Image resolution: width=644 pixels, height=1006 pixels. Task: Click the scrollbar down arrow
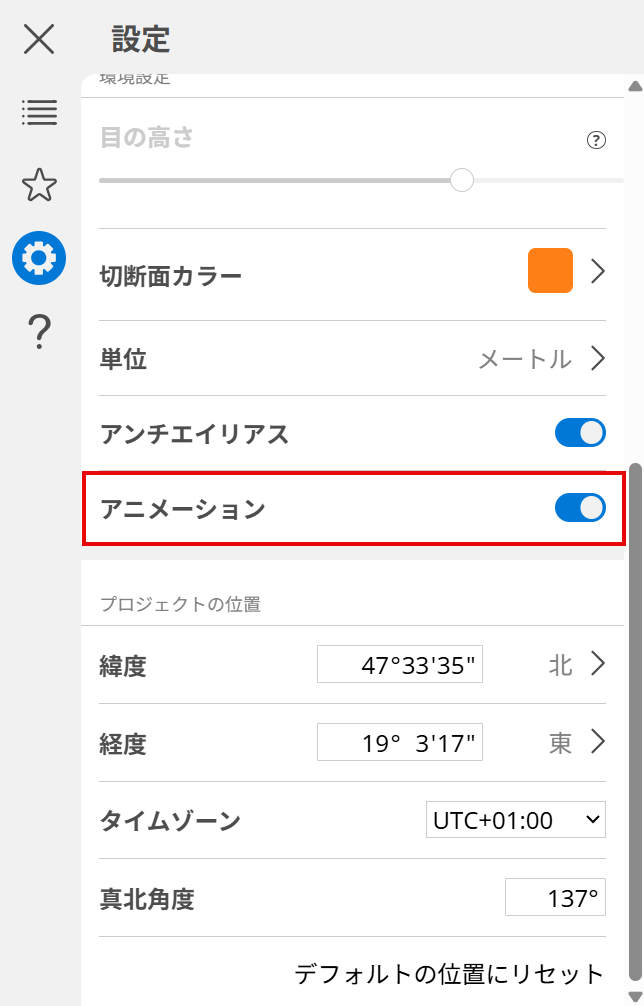[635, 995]
